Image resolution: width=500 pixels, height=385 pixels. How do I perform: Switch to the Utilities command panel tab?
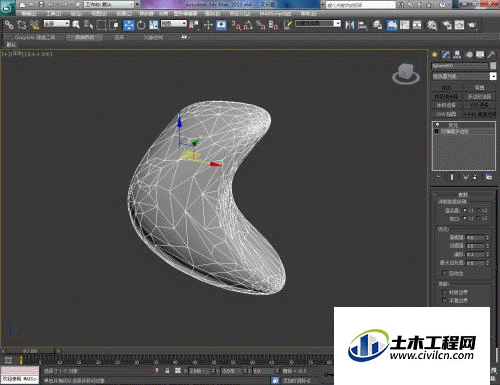pyautogui.click(x=491, y=55)
